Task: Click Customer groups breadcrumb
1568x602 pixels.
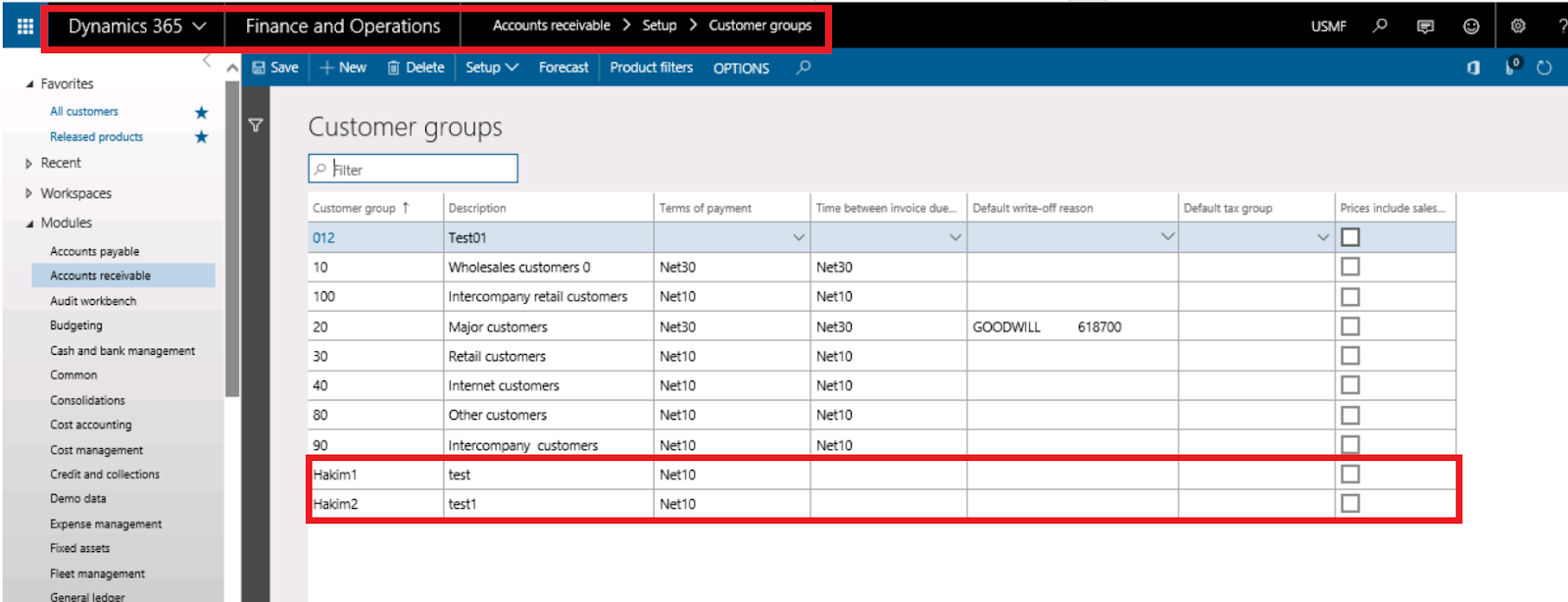Action: pos(759,25)
